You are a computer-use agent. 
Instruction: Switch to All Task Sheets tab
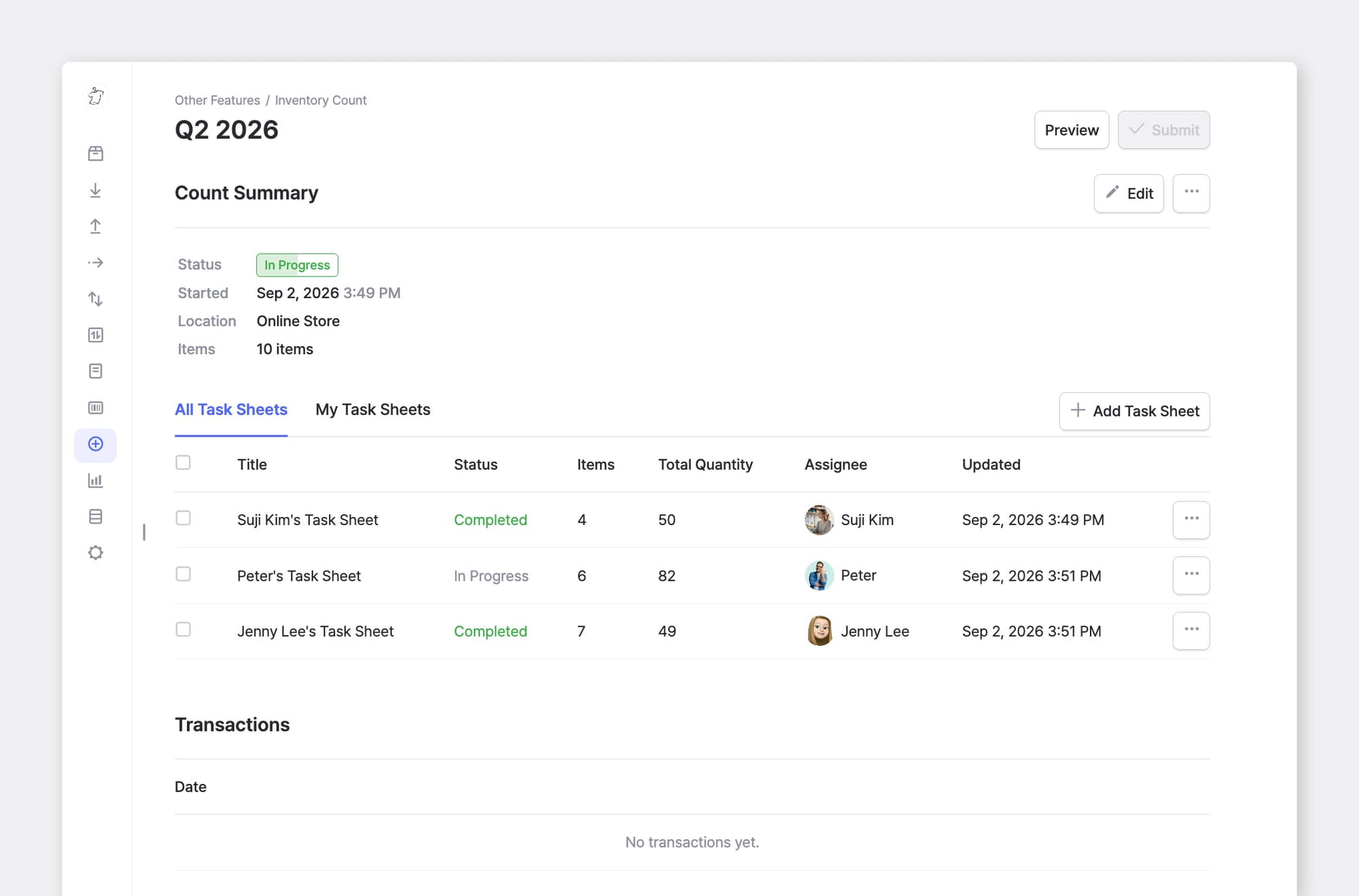[x=231, y=410]
